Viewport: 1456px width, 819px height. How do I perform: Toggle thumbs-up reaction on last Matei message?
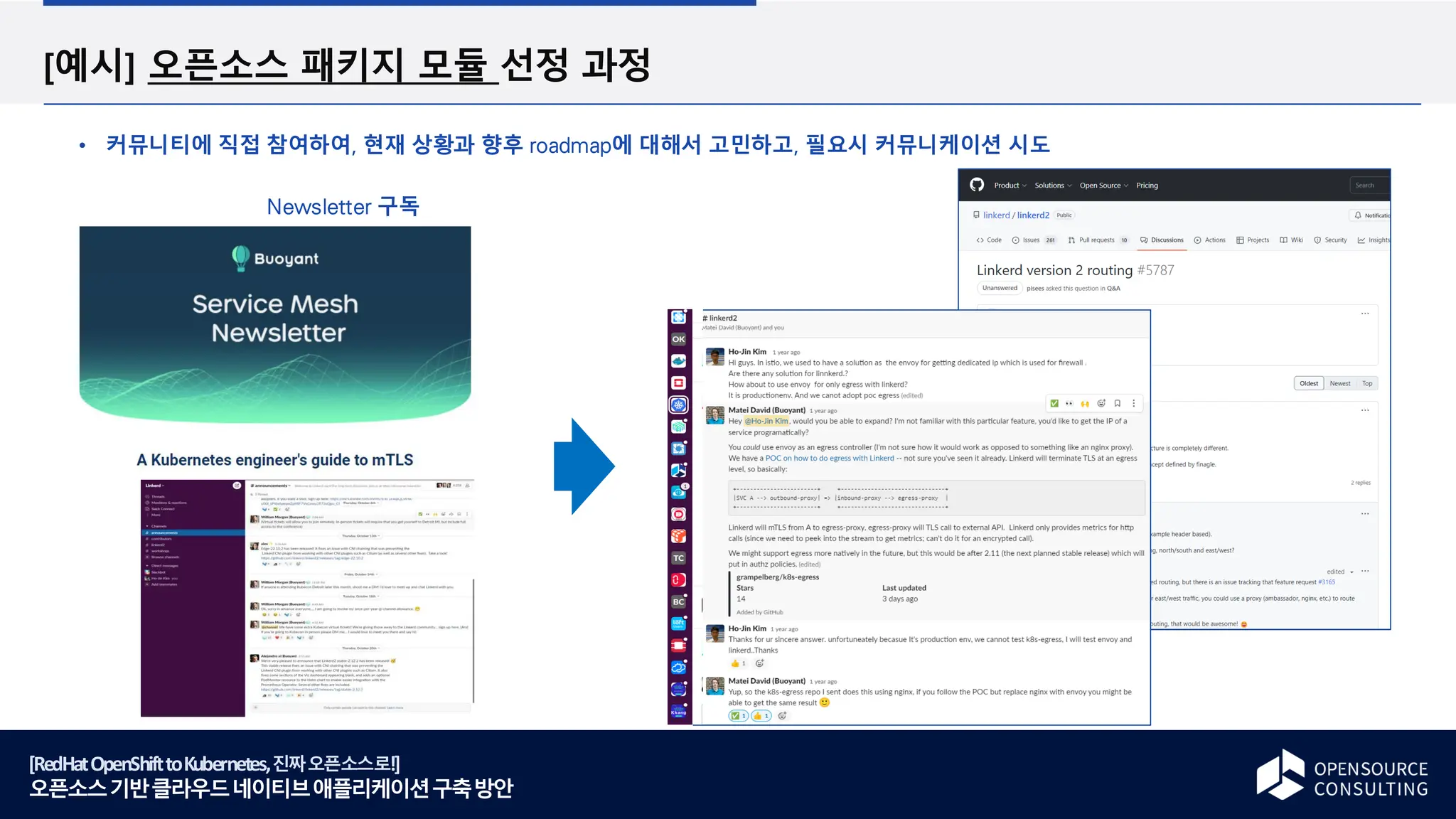point(761,716)
